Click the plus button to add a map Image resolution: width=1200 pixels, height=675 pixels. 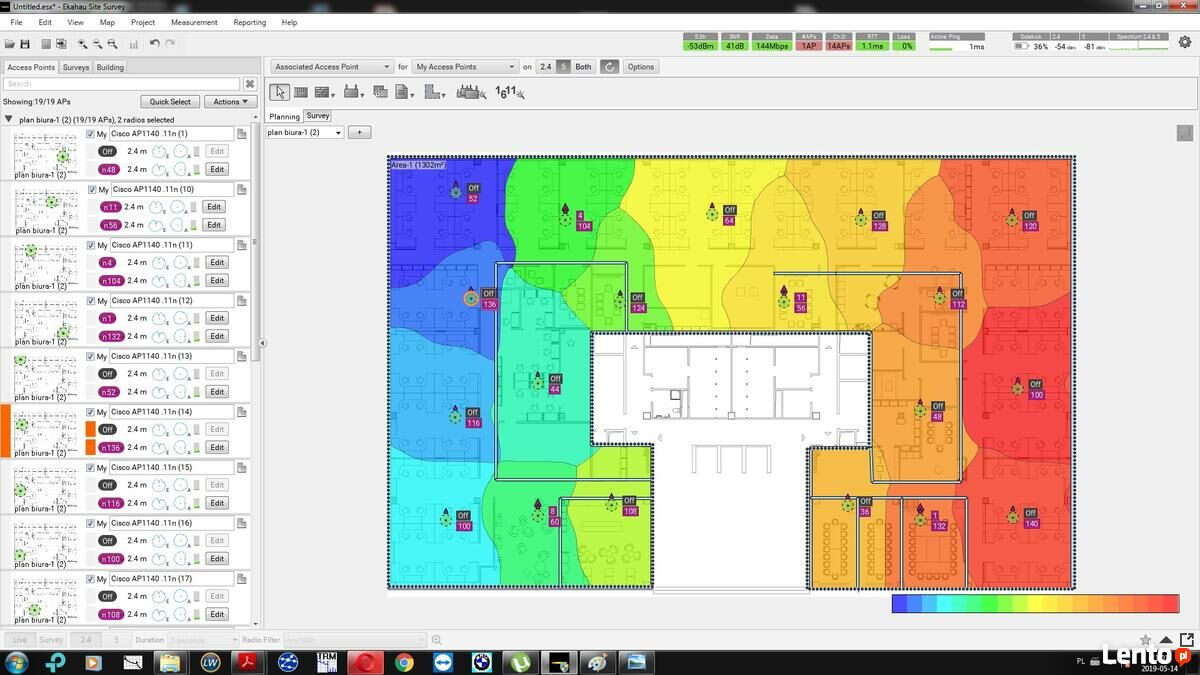pyautogui.click(x=360, y=133)
